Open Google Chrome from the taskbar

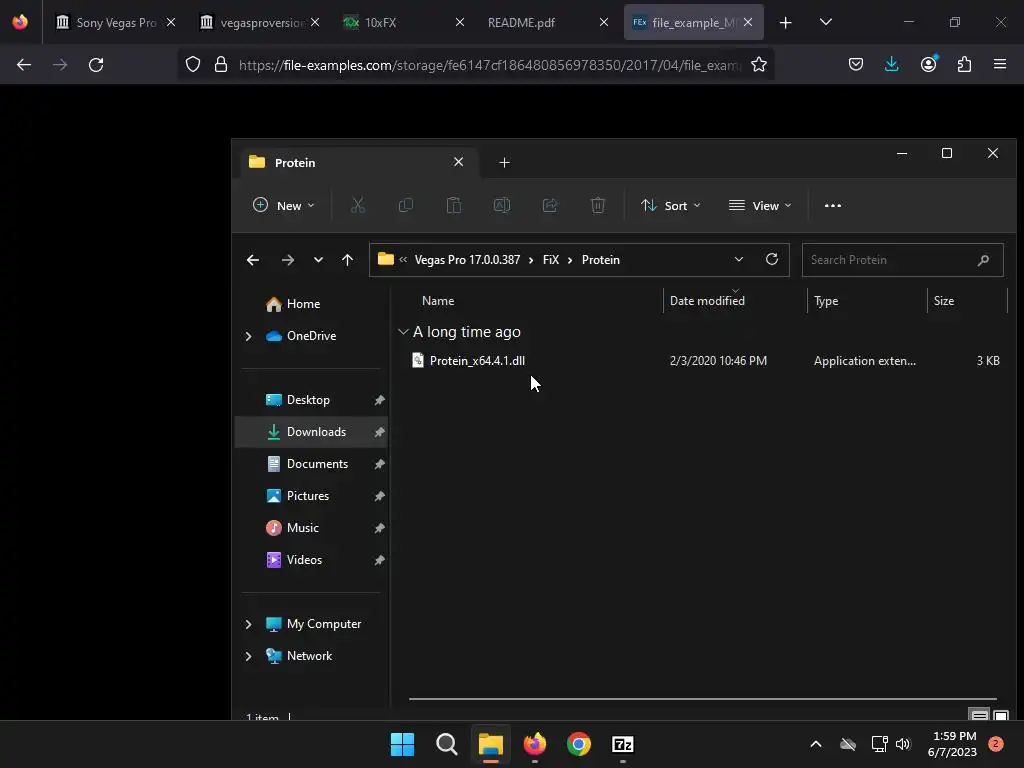[x=579, y=744]
